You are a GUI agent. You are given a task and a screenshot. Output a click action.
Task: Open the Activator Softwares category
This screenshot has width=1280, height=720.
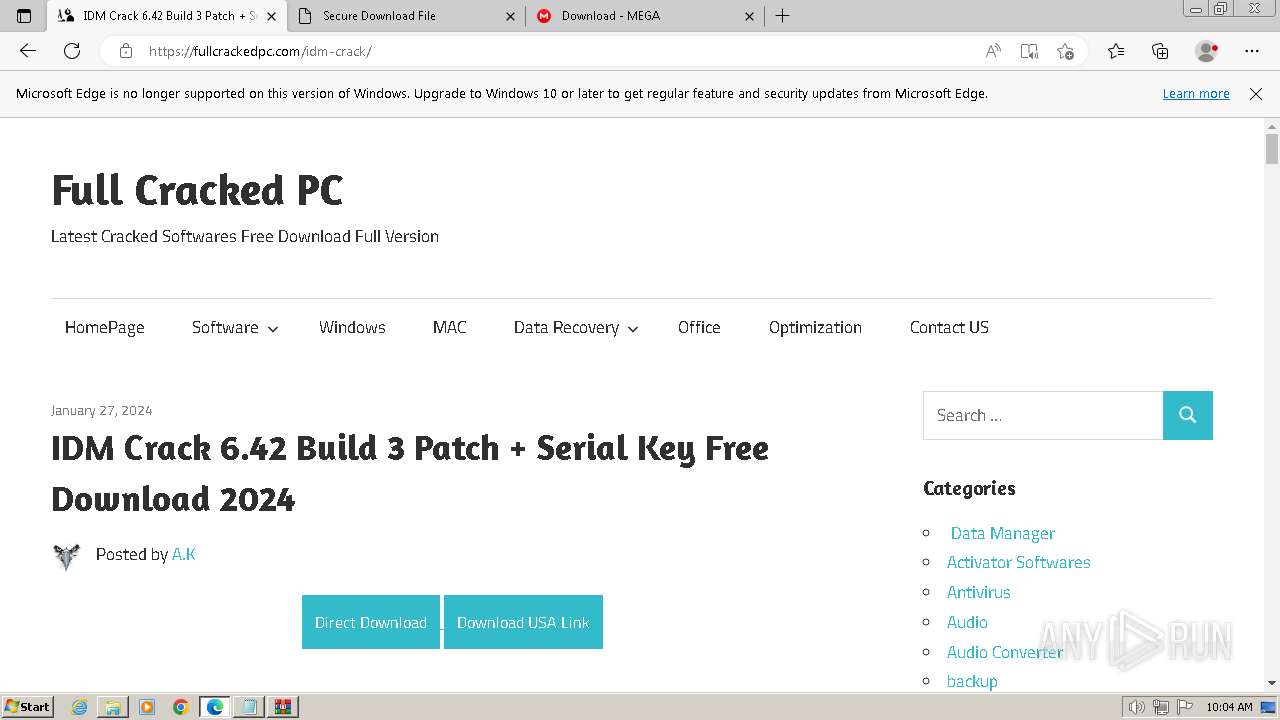point(1018,562)
